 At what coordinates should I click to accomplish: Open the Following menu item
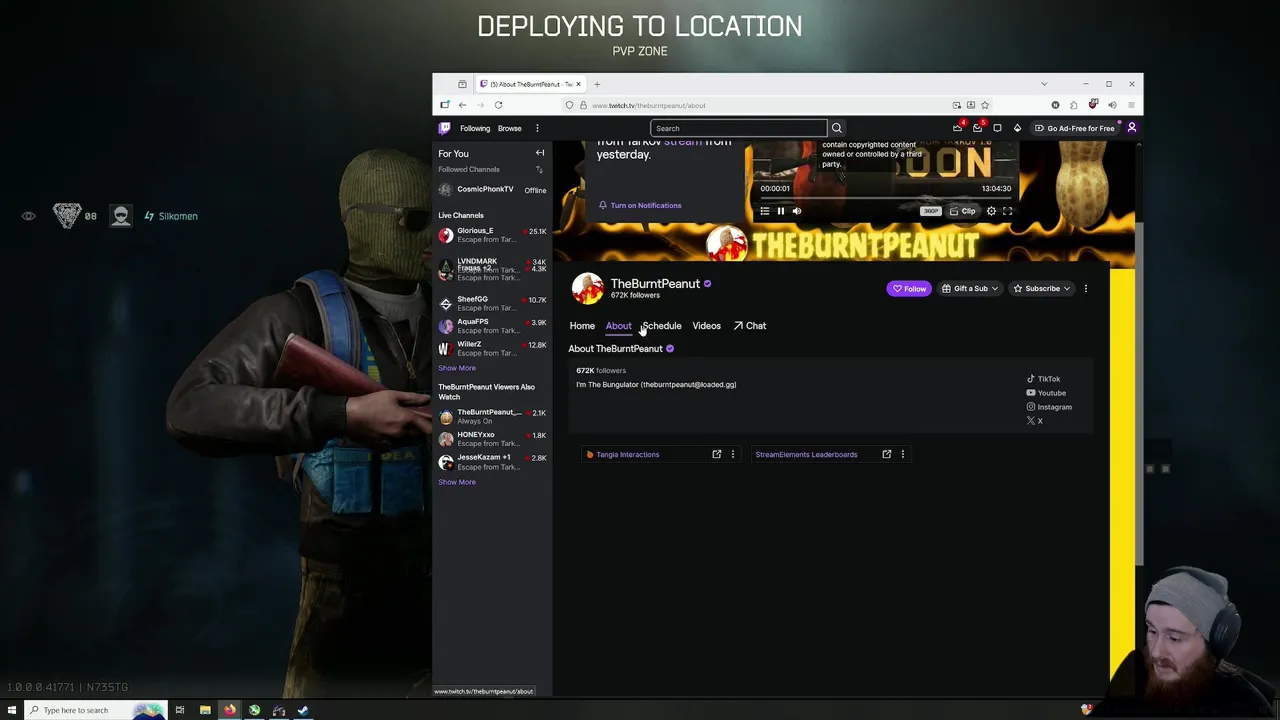point(475,128)
